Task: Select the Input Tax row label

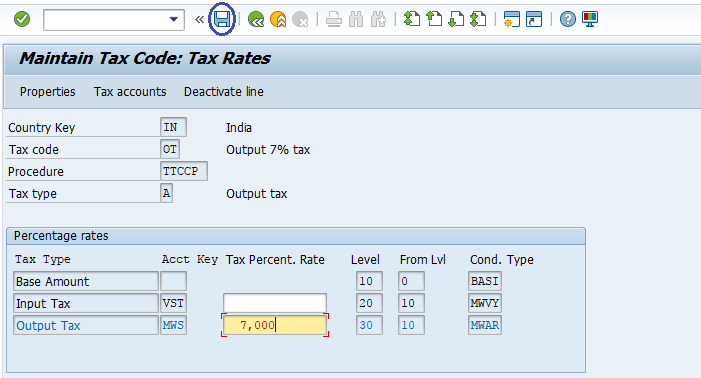Action: tap(86, 303)
